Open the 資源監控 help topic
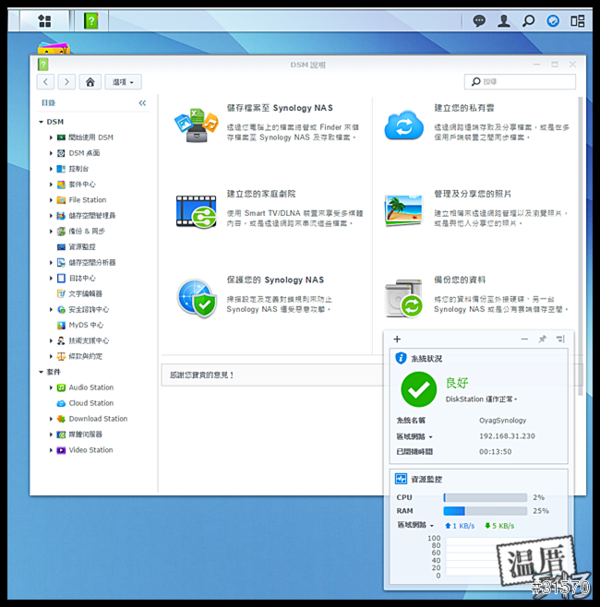This screenshot has height=607, width=600. [x=82, y=247]
